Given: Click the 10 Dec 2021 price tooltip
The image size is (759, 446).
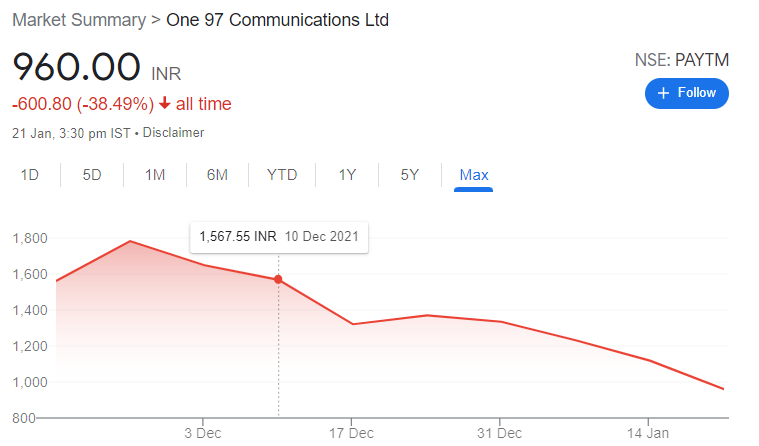Looking at the screenshot, I should tap(279, 237).
